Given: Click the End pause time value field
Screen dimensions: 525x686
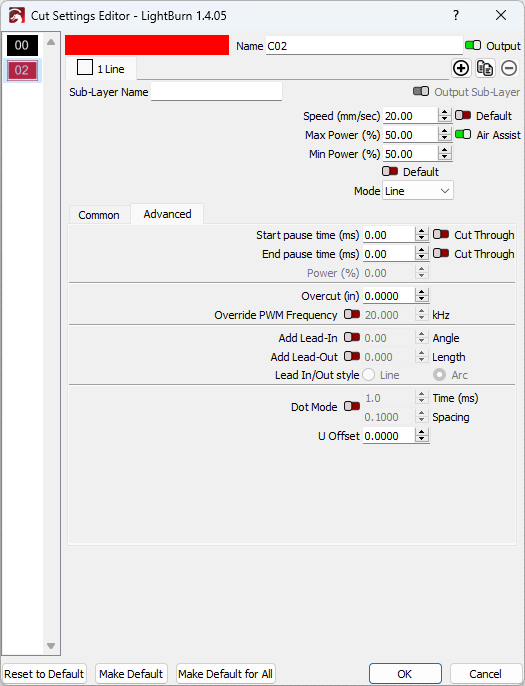Looking at the screenshot, I should click(x=388, y=254).
